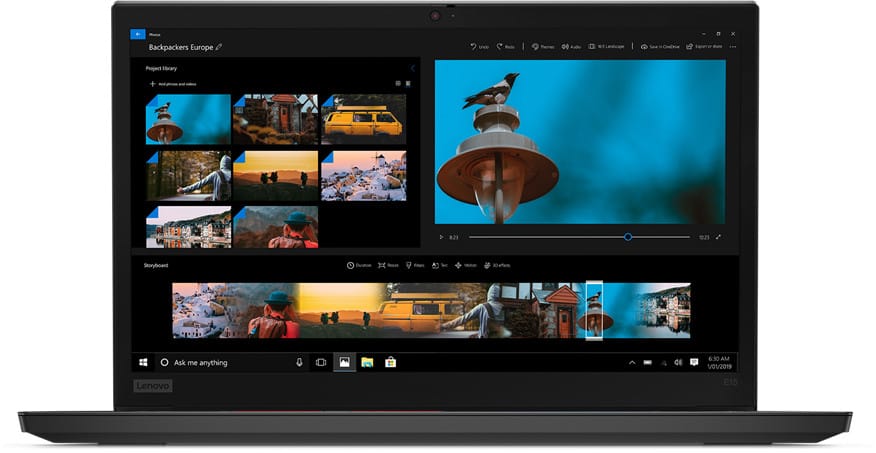Select the bird on lamp library thumbnail

(x=188, y=120)
